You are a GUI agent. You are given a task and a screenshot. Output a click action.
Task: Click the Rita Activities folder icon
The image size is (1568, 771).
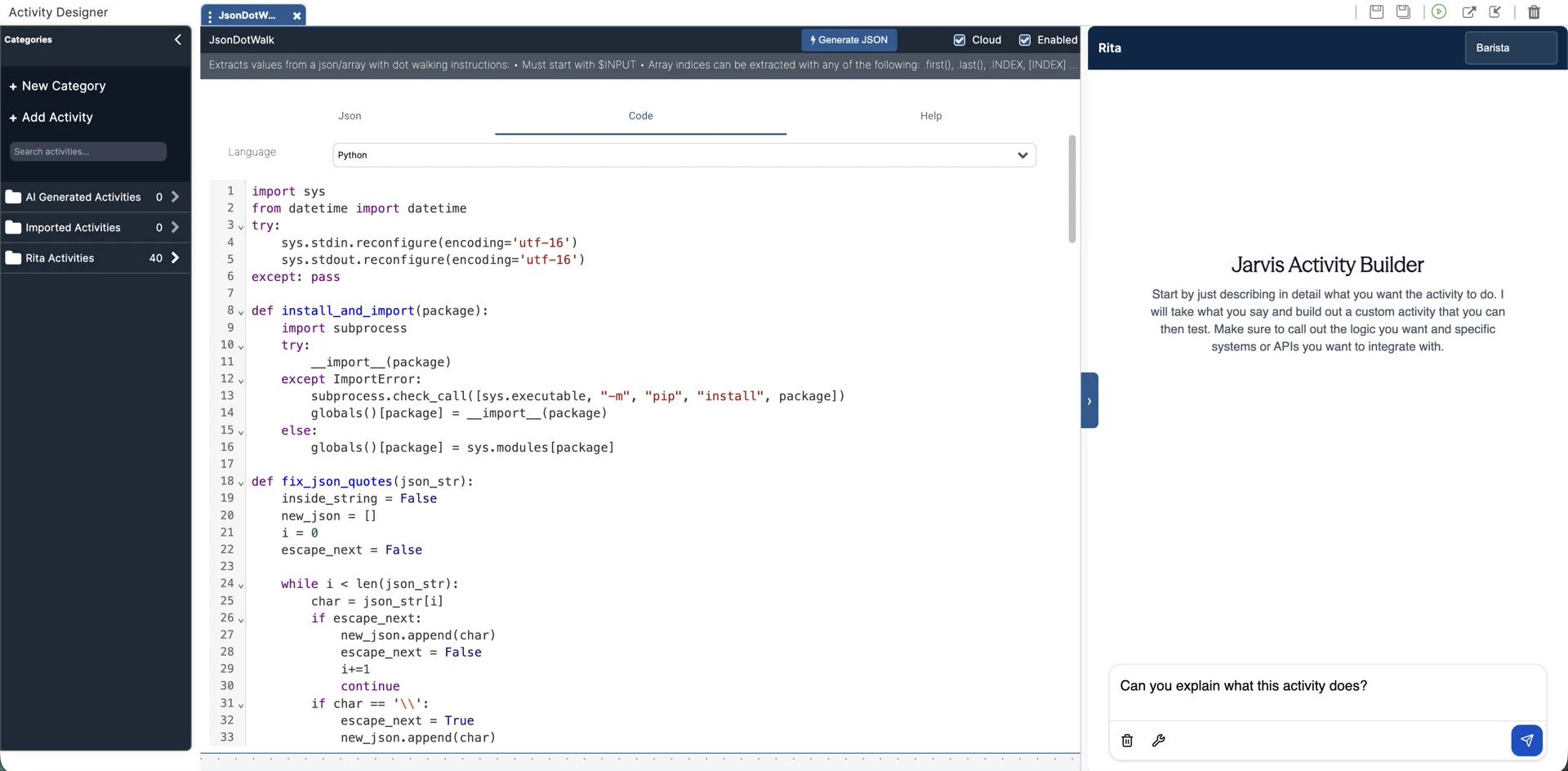[x=13, y=258]
